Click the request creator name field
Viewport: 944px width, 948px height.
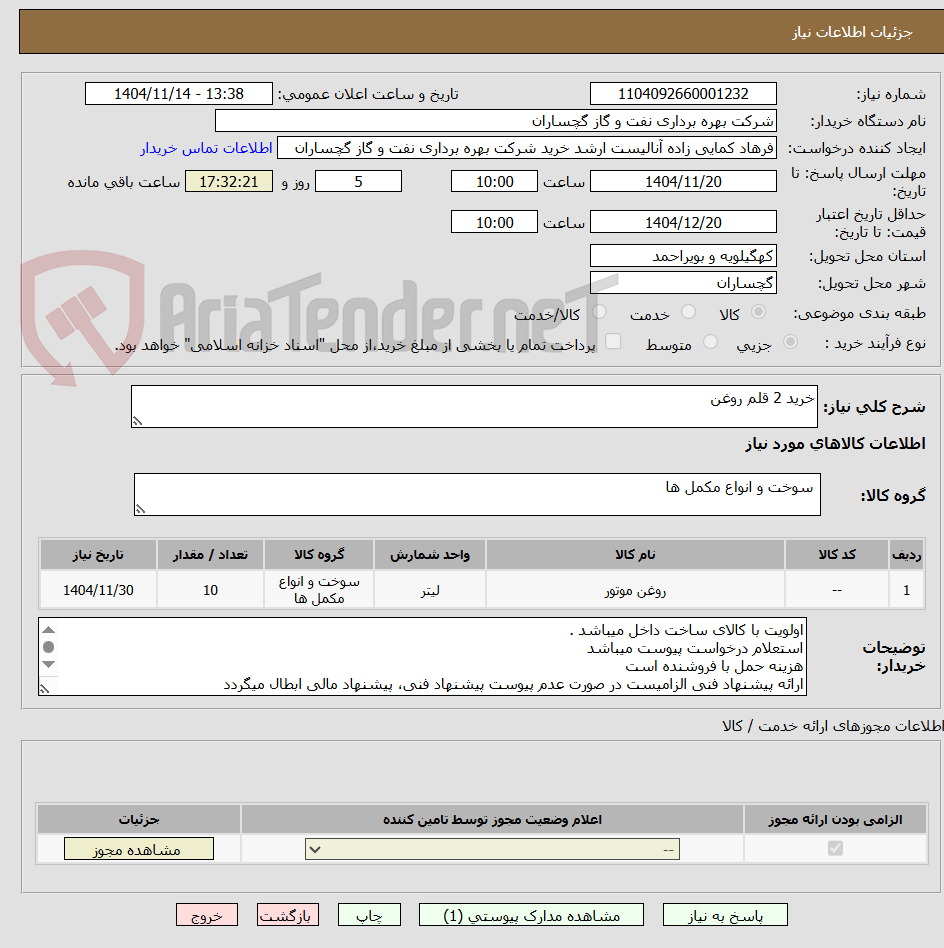click(527, 148)
